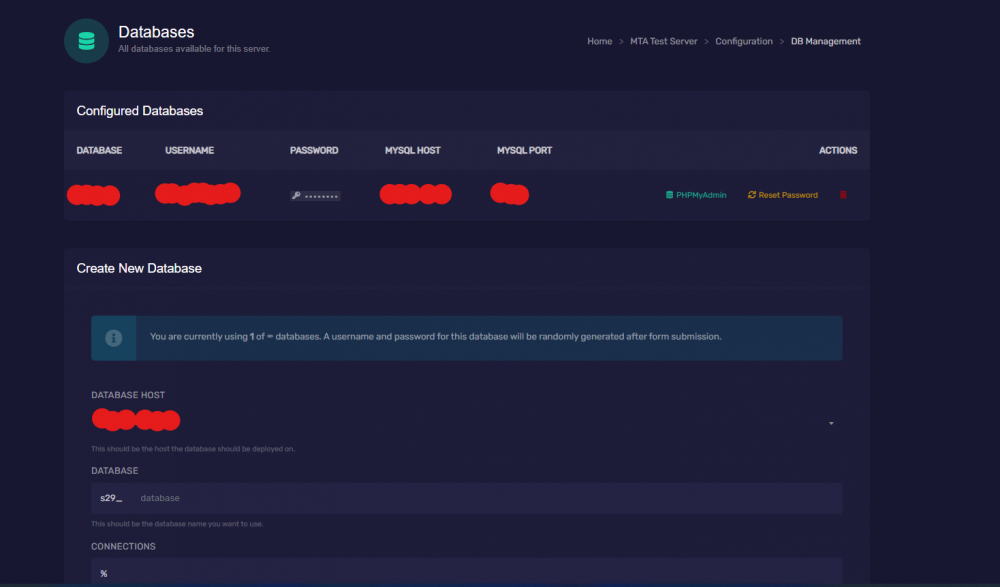Viewport: 1000px width, 587px height.
Task: Click into the Connections input field
Action: click(x=466, y=573)
